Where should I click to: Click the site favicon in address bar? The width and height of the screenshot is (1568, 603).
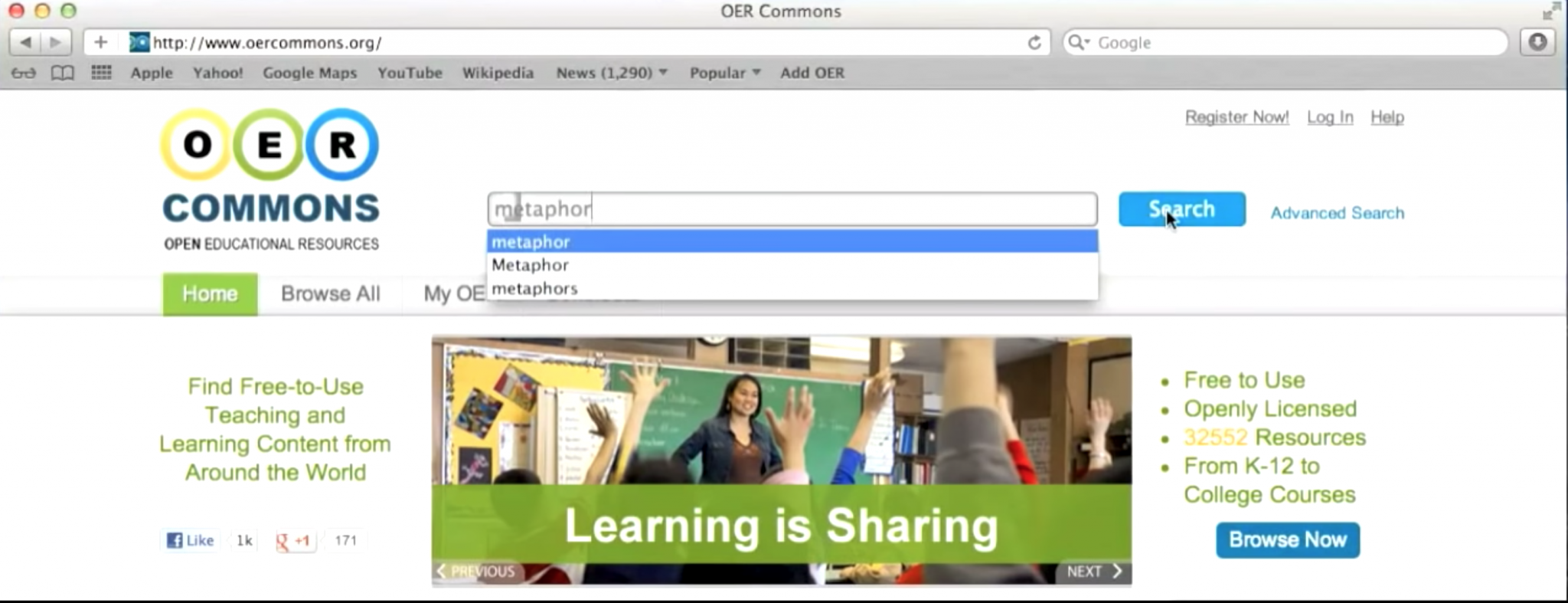[x=139, y=42]
